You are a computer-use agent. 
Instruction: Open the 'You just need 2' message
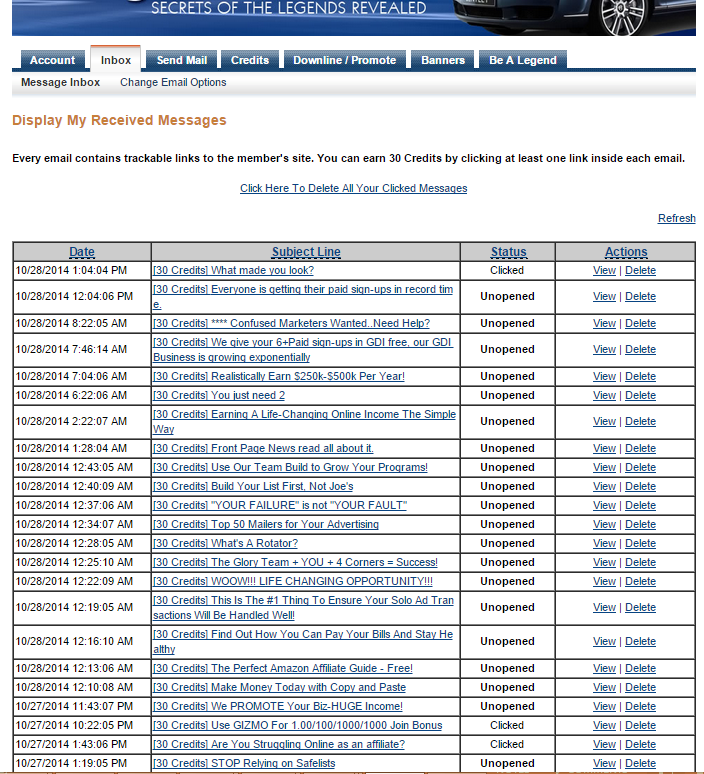[219, 395]
